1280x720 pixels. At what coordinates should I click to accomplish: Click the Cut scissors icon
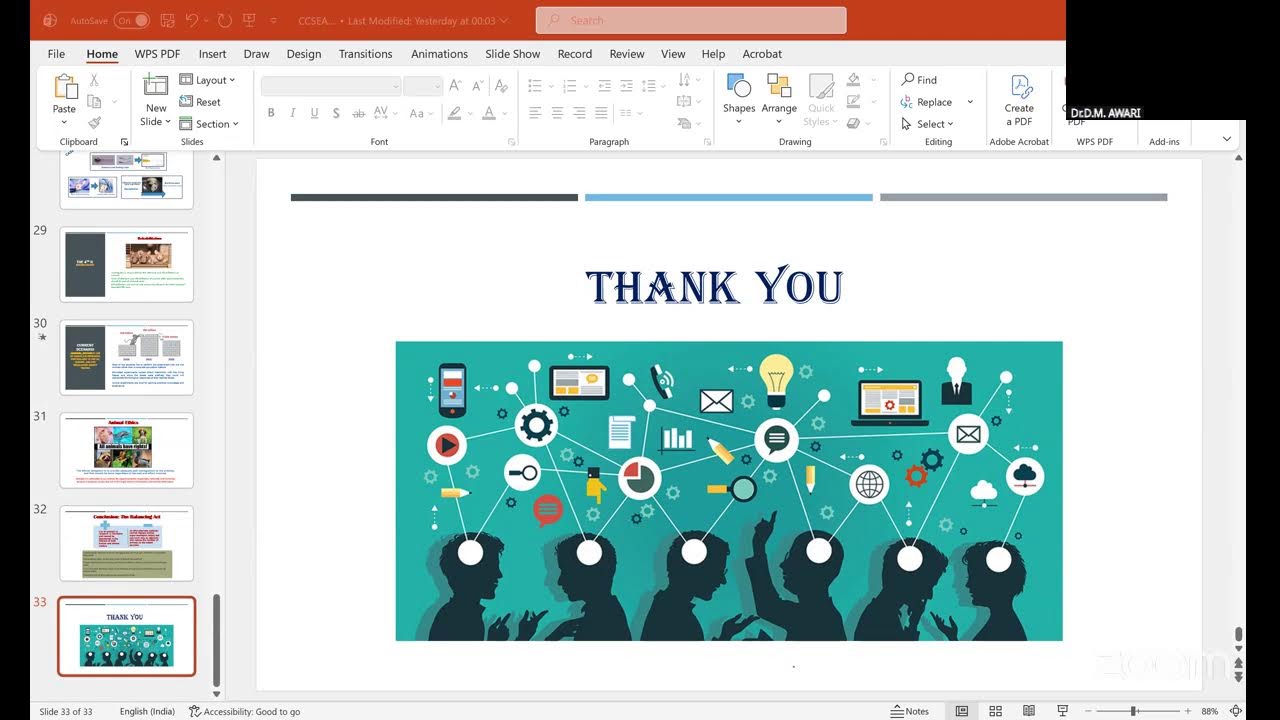(94, 80)
